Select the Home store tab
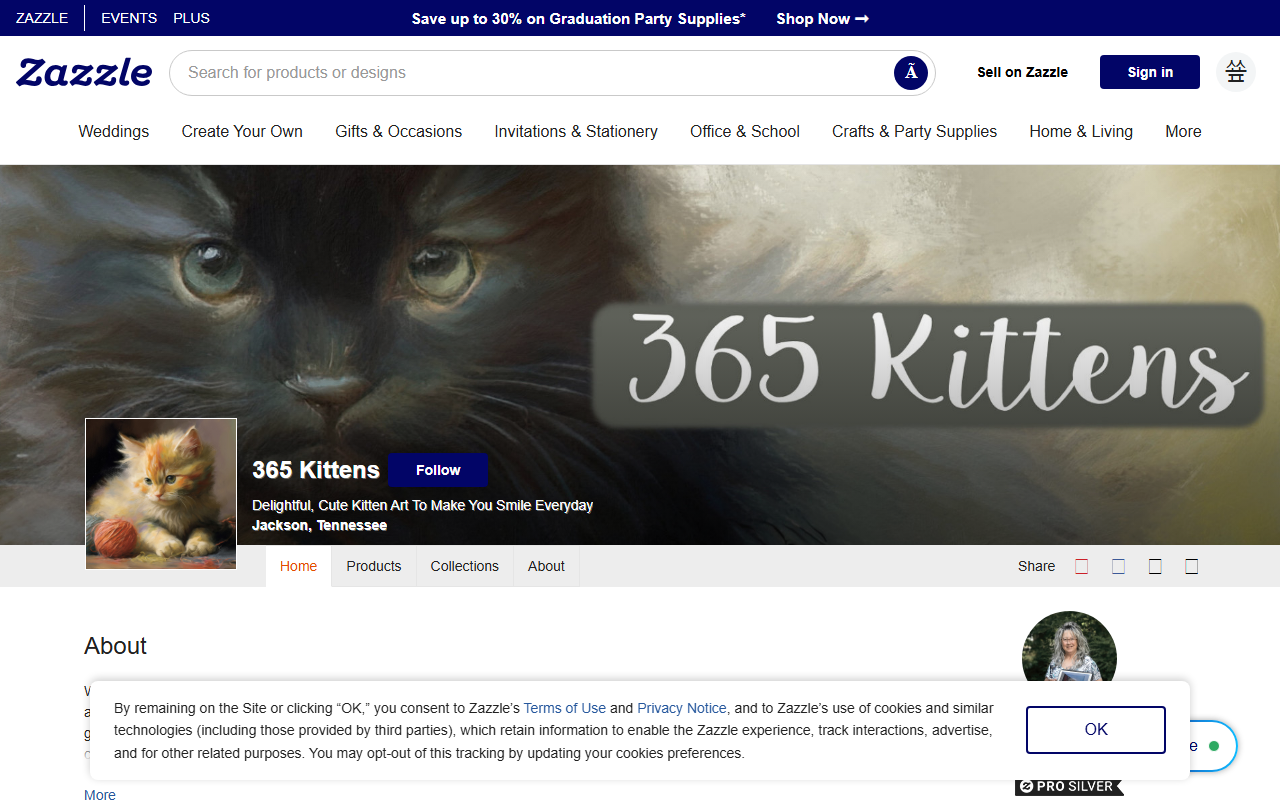The image size is (1280, 800). pyautogui.click(x=298, y=566)
